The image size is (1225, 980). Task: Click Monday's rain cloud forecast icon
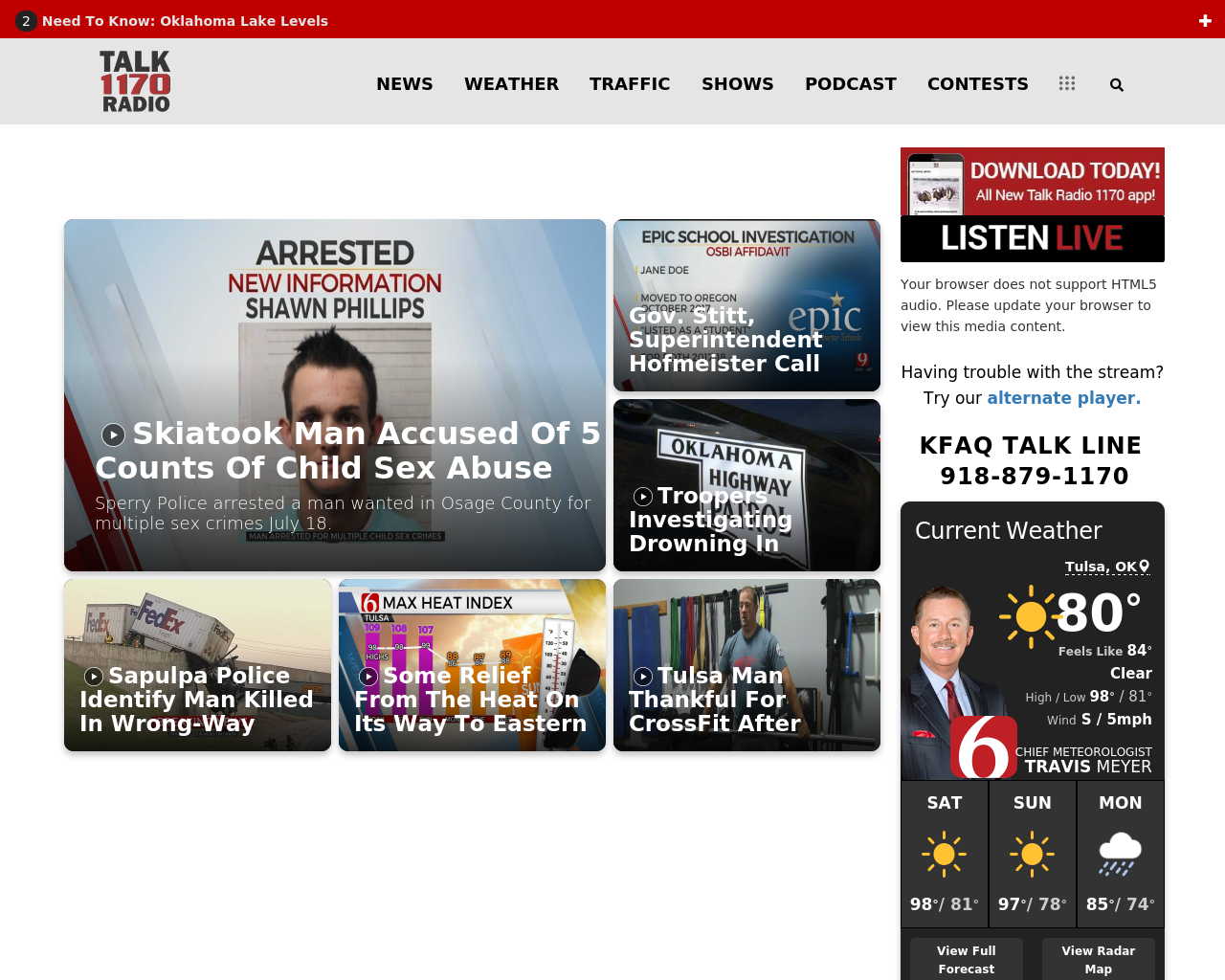(x=1120, y=854)
